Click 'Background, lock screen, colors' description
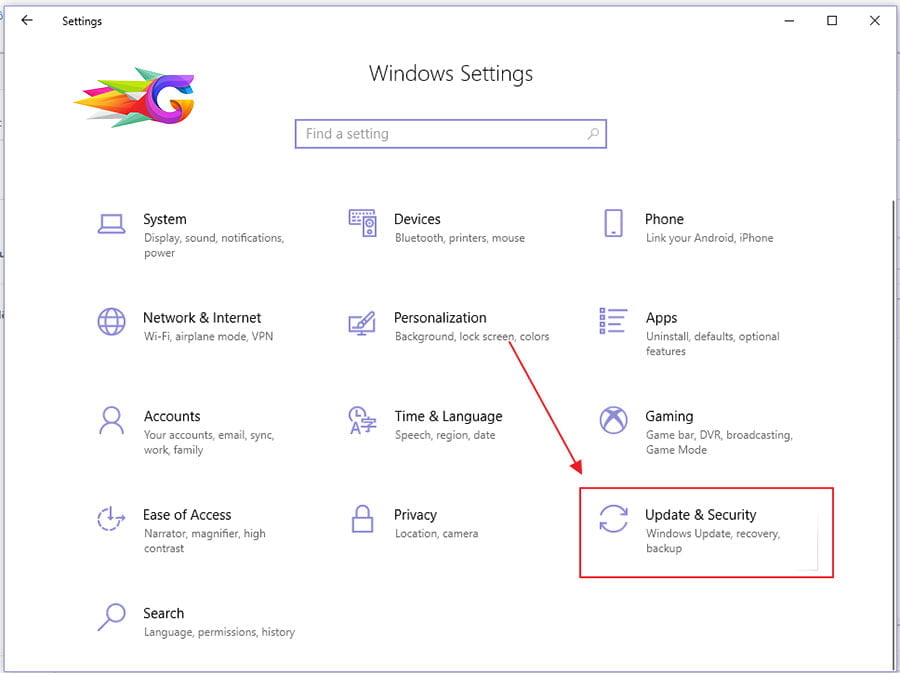900x673 pixels. pos(472,337)
